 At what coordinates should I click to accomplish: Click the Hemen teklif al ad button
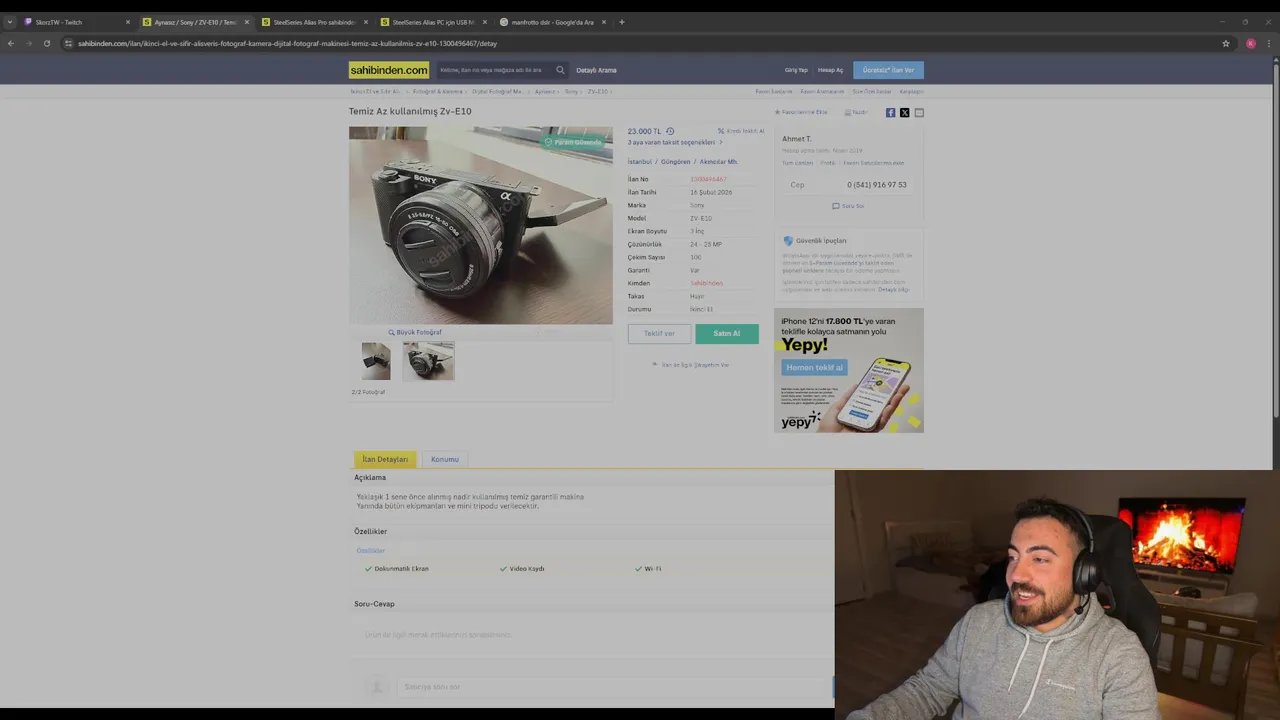(x=815, y=367)
